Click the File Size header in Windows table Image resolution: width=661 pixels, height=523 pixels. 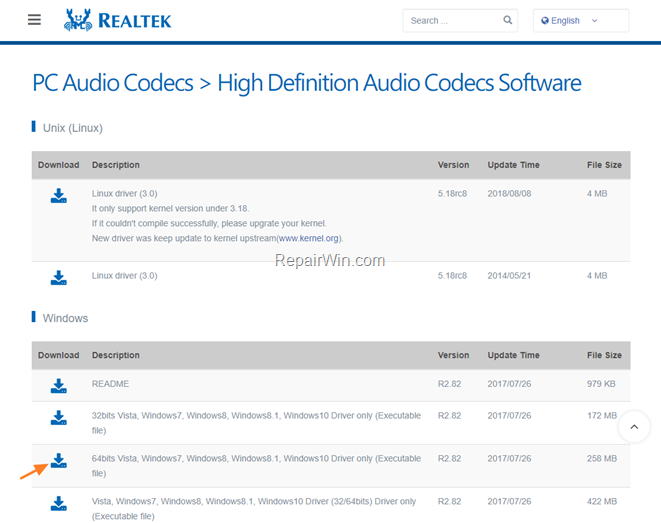(604, 355)
